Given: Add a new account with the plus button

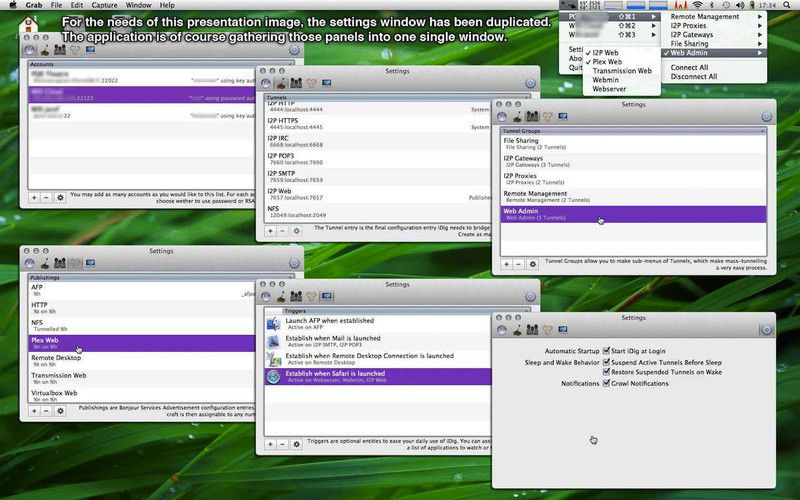Looking at the screenshot, I should pos(34,197).
